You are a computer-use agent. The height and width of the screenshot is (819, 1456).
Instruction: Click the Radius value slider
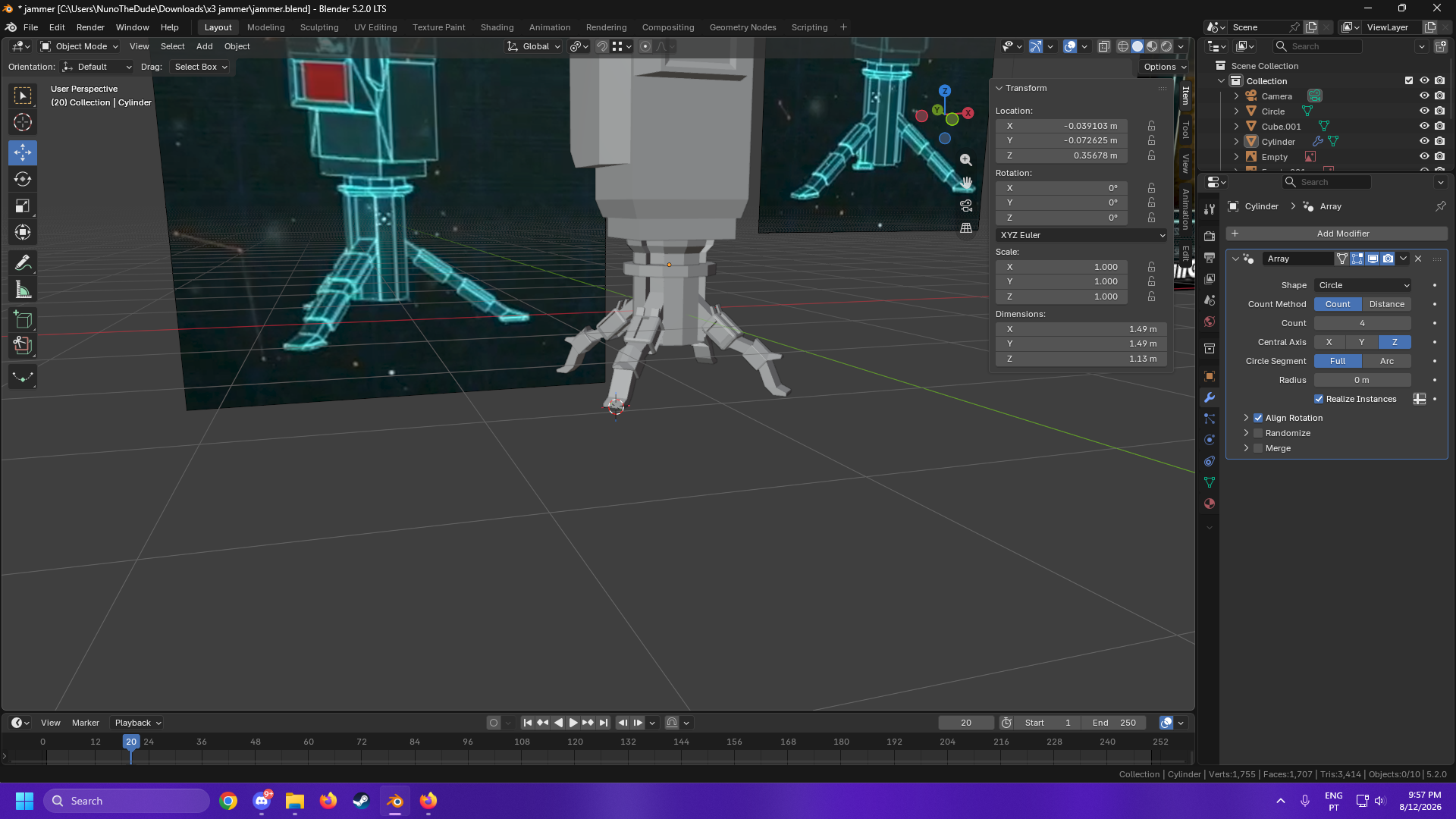coord(1363,380)
